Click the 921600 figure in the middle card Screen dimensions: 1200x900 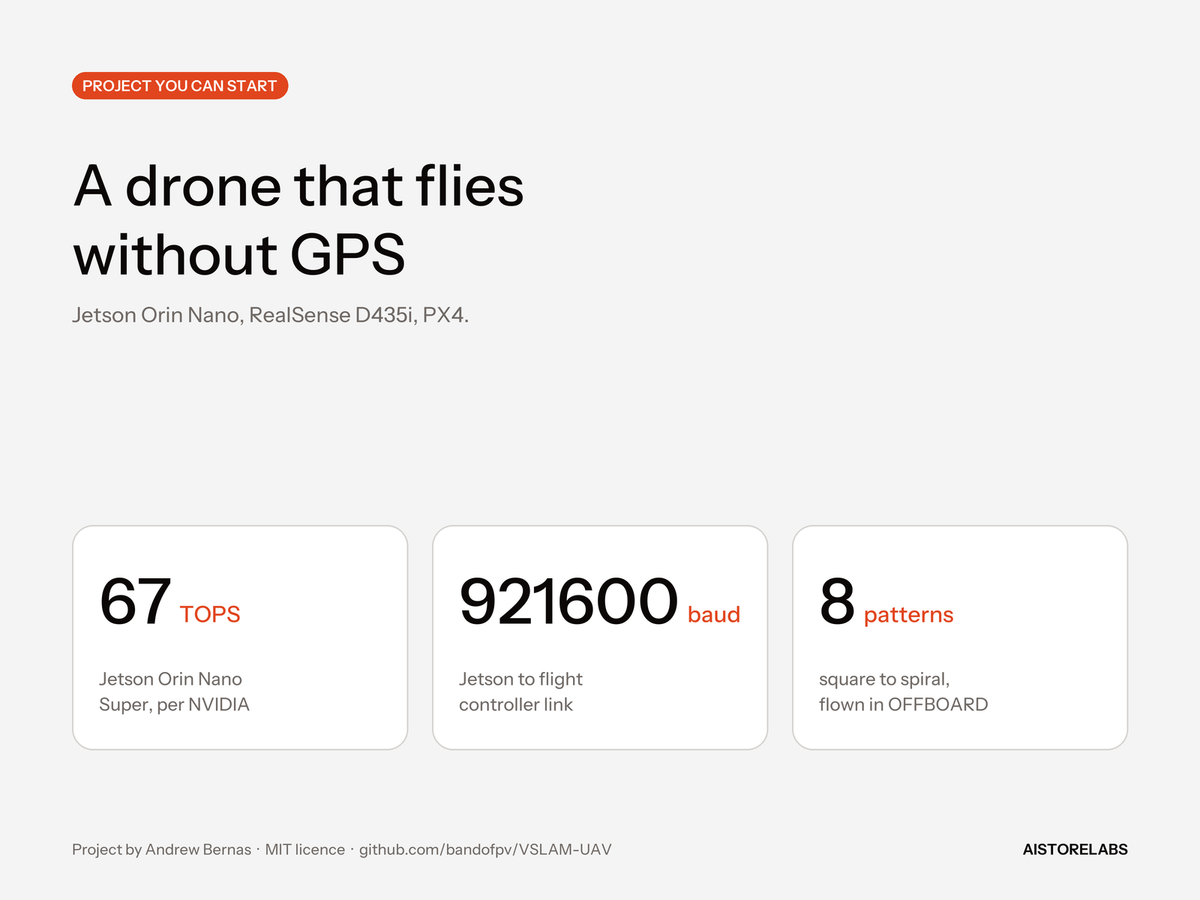[569, 602]
